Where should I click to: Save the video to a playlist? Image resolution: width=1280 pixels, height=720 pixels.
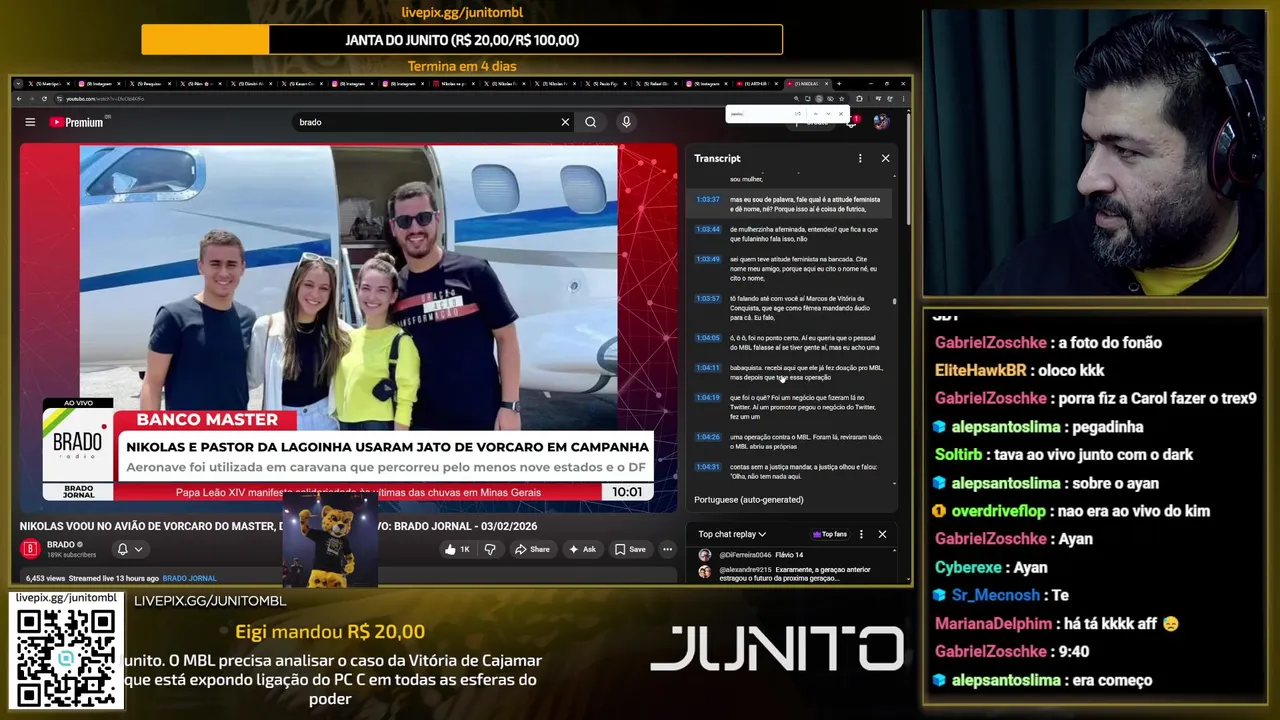coord(631,549)
